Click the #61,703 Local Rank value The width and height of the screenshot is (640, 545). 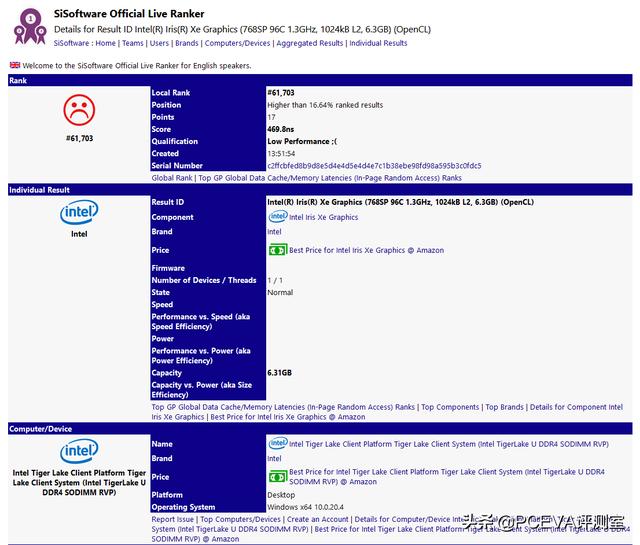[x=281, y=93]
